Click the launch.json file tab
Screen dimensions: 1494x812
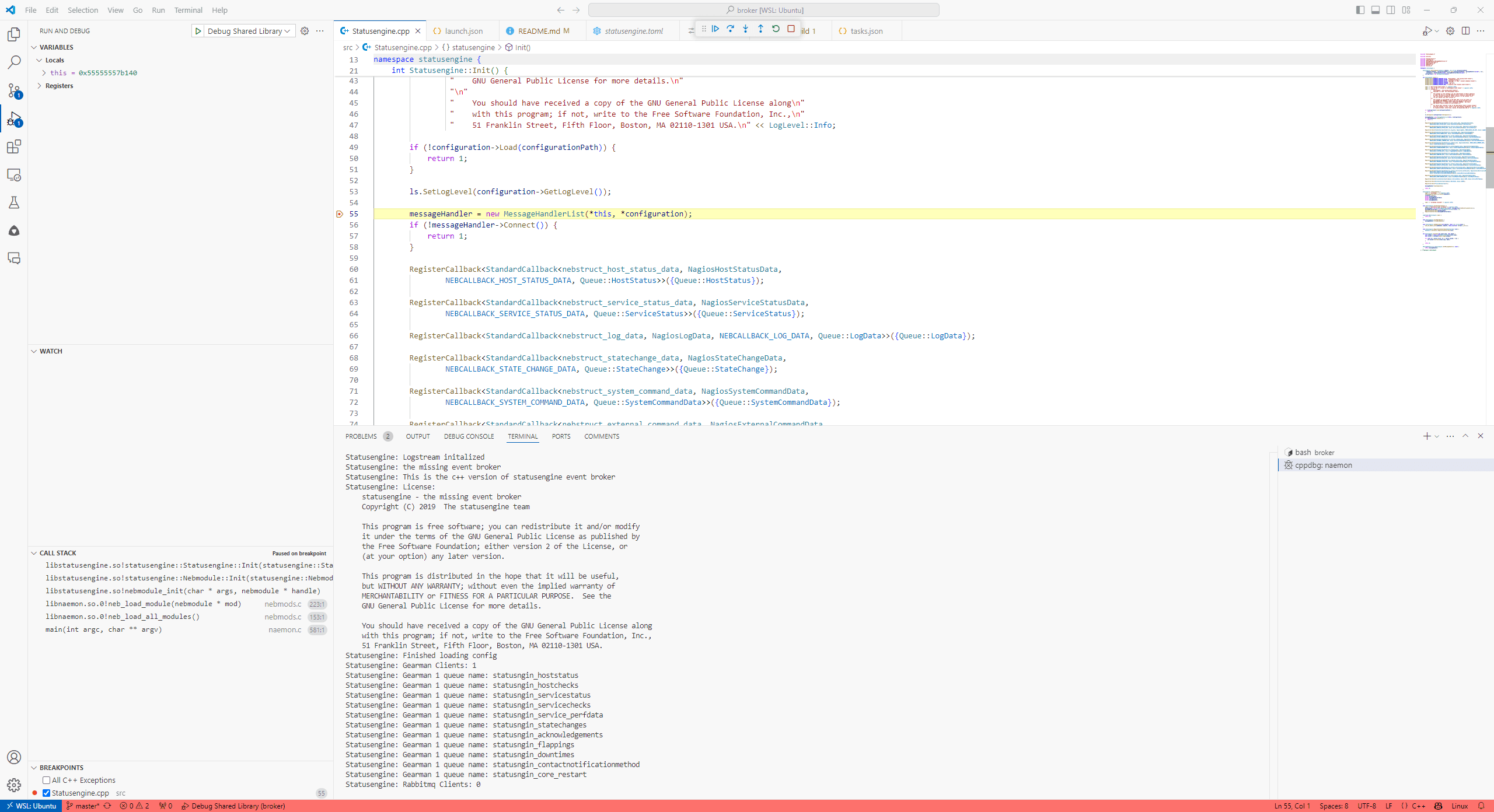[463, 31]
